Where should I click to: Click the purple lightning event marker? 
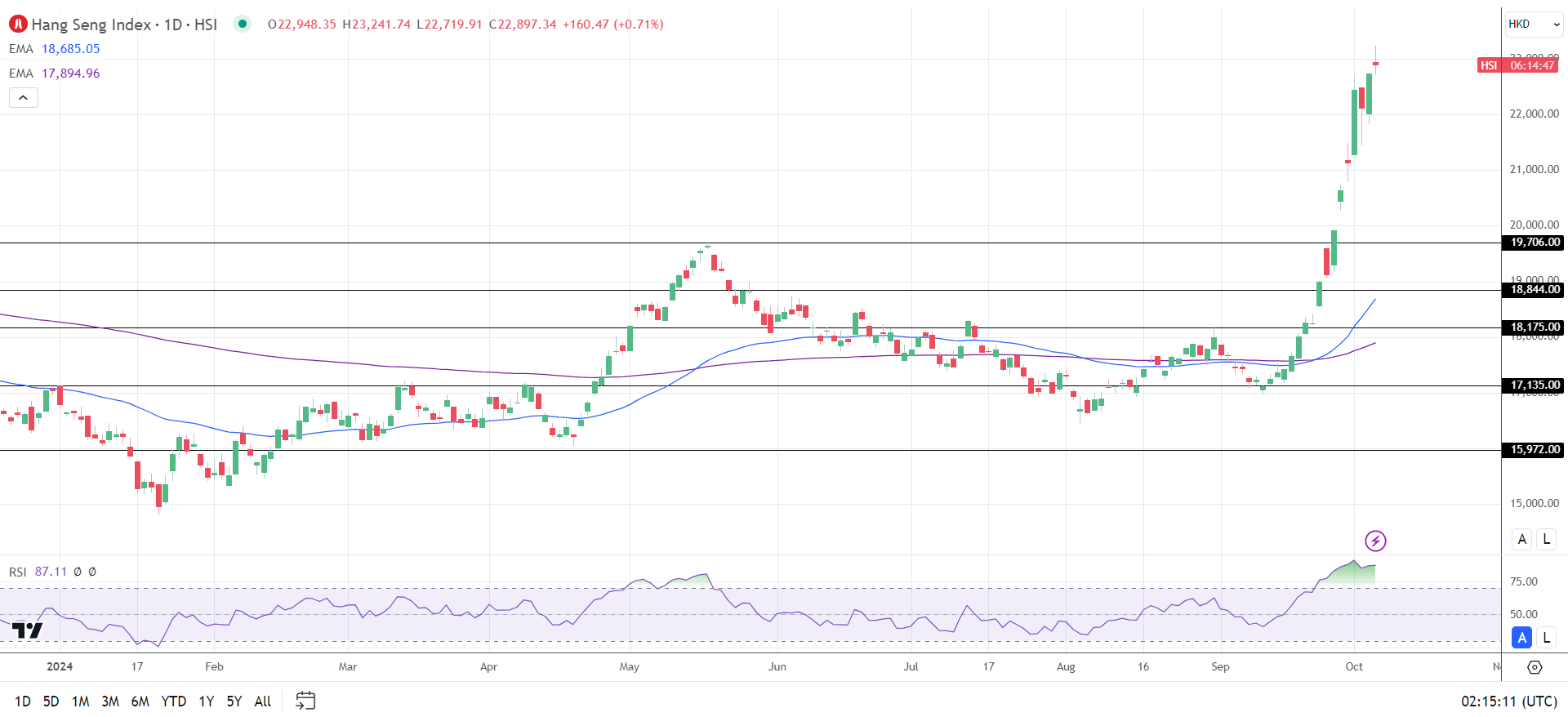coord(1375,541)
